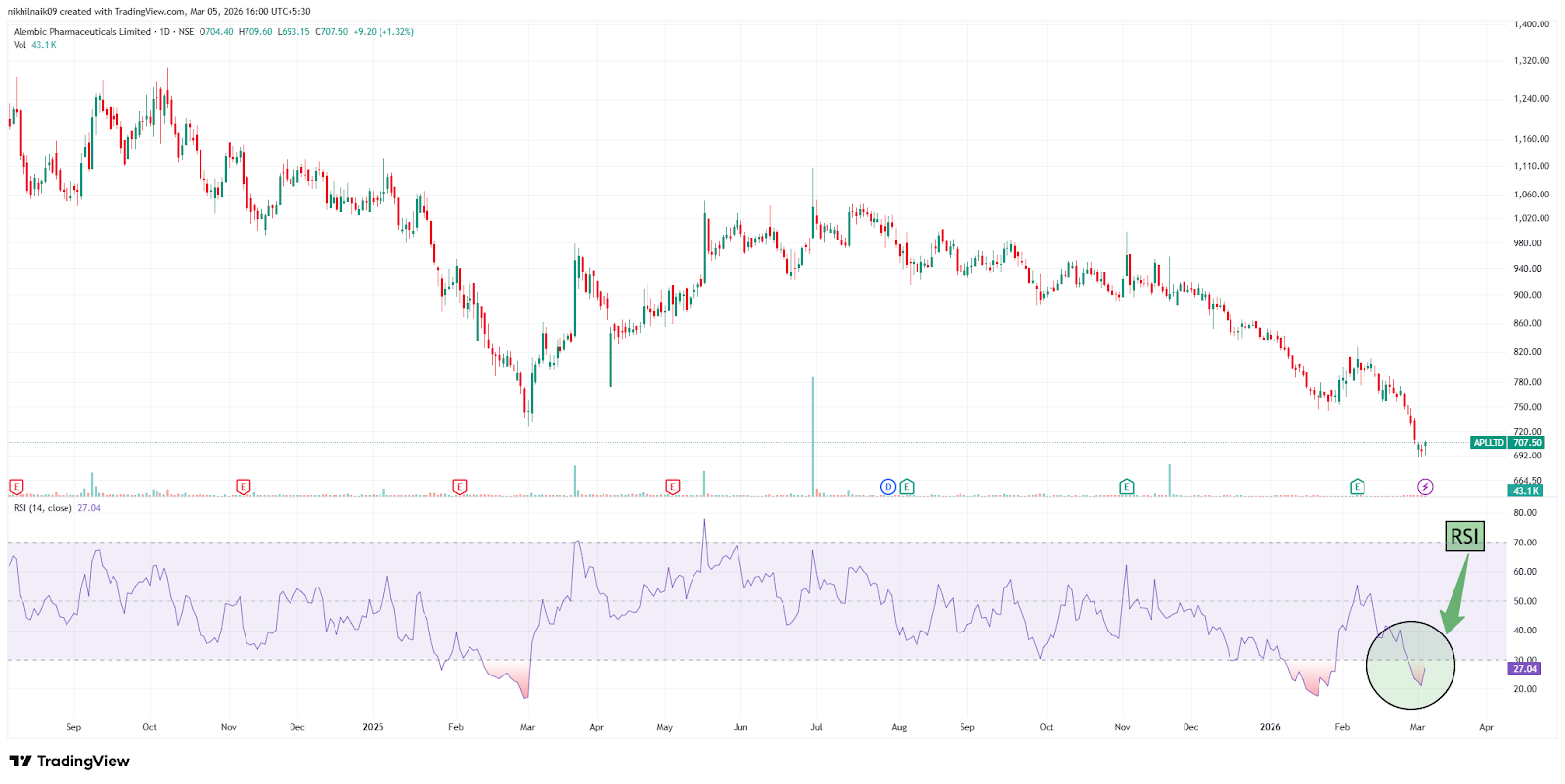Image resolution: width=1565 pixels, height=784 pixels.
Task: Click the 2026 label on time axis
Action: coord(1270,727)
